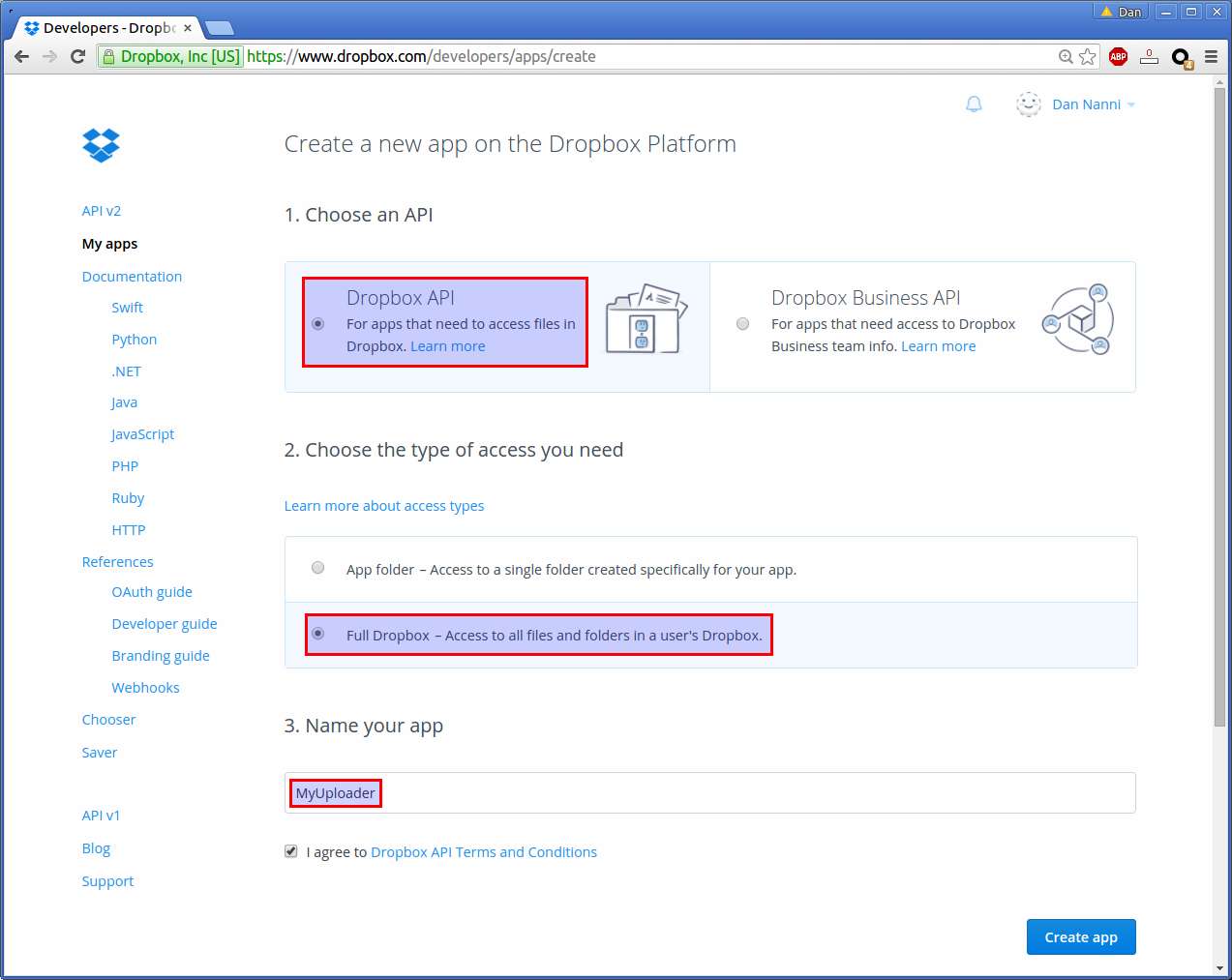Open the Branding guide link

tap(160, 656)
